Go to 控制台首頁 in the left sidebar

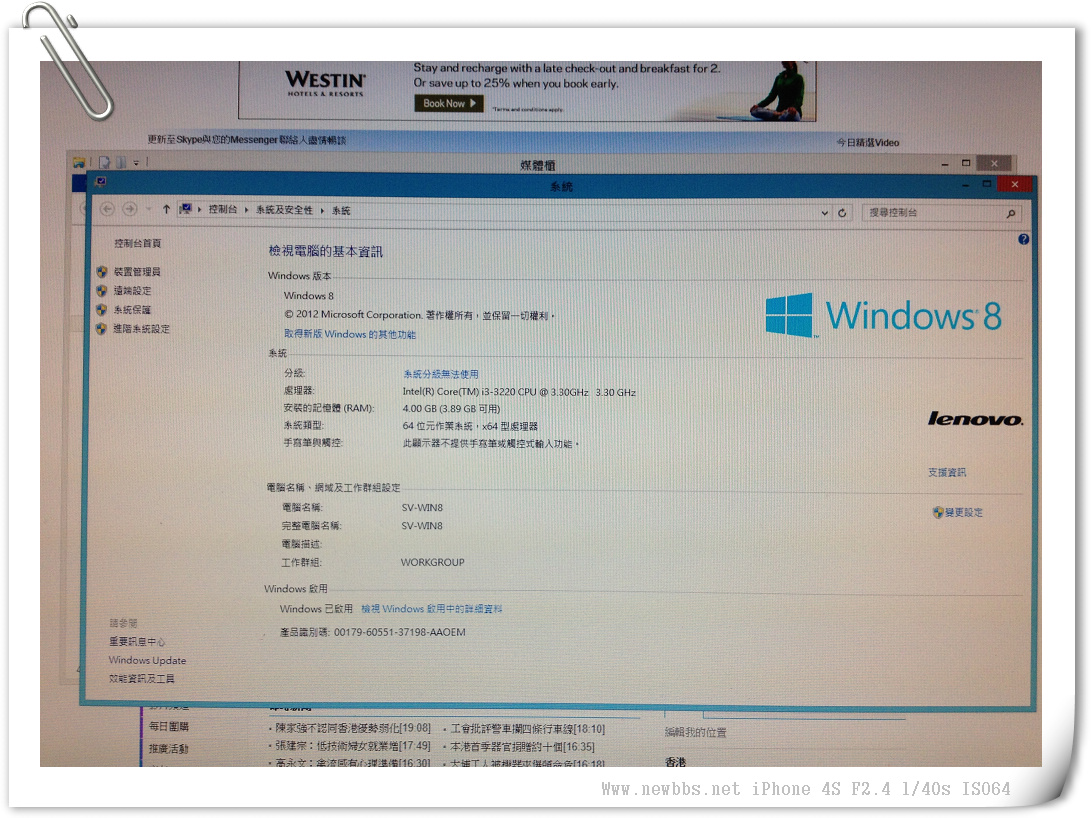137,244
